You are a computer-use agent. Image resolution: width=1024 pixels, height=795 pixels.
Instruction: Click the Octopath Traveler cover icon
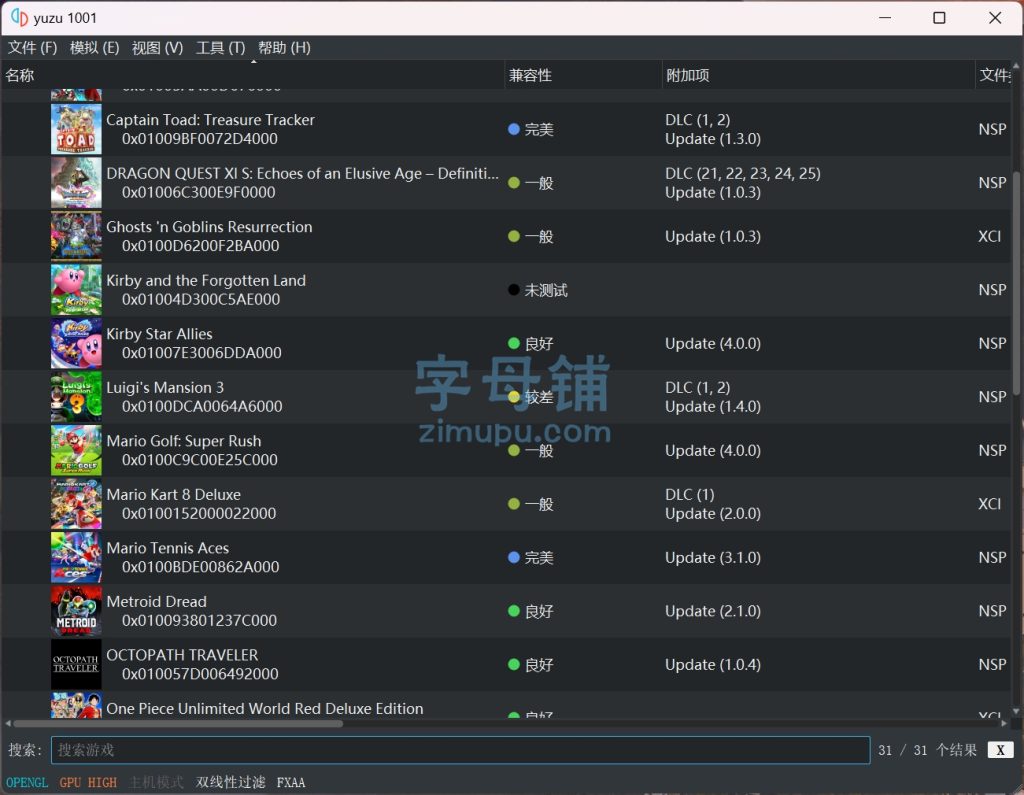(x=76, y=664)
